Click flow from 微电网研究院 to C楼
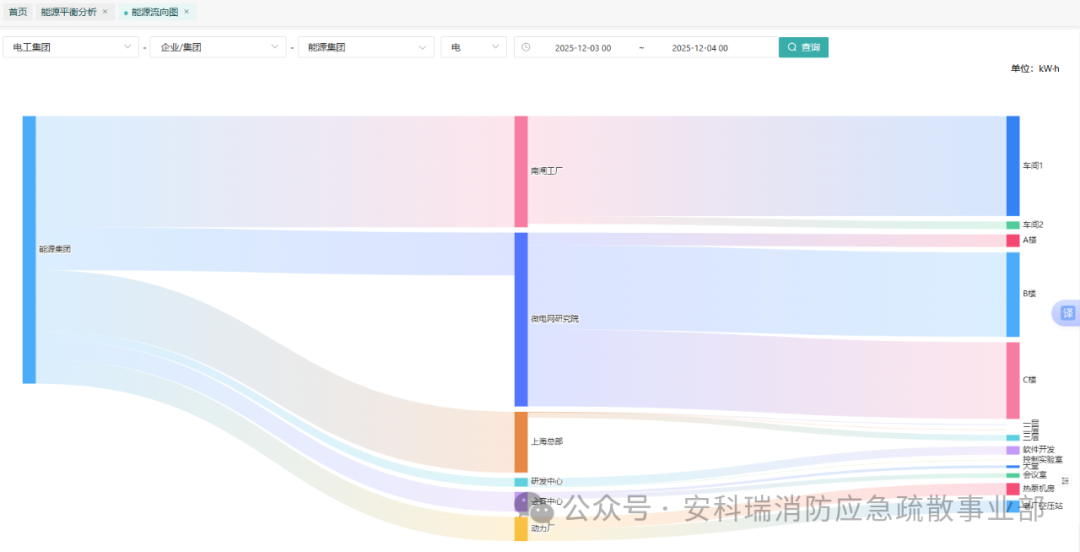This screenshot has width=1080, height=552. tap(767, 374)
